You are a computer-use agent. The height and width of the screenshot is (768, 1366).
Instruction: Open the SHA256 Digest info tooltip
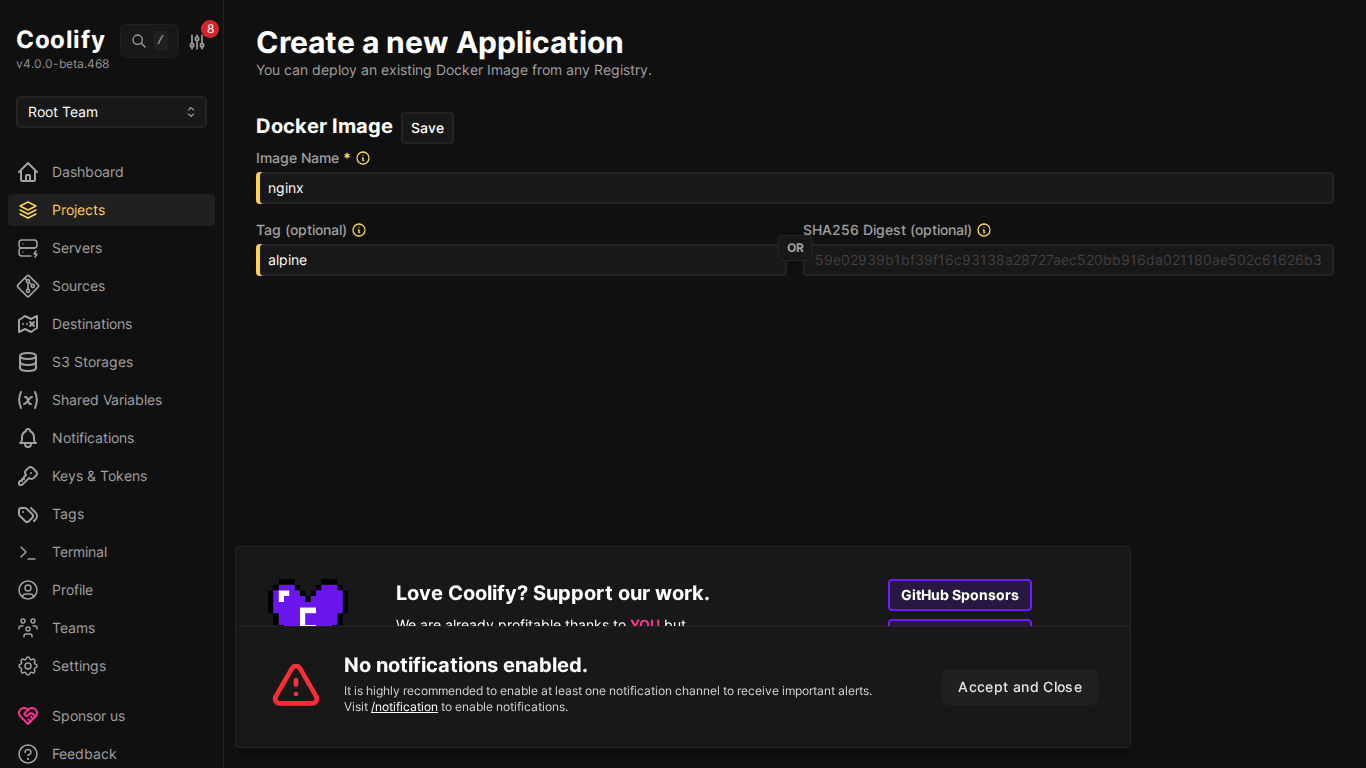point(984,230)
